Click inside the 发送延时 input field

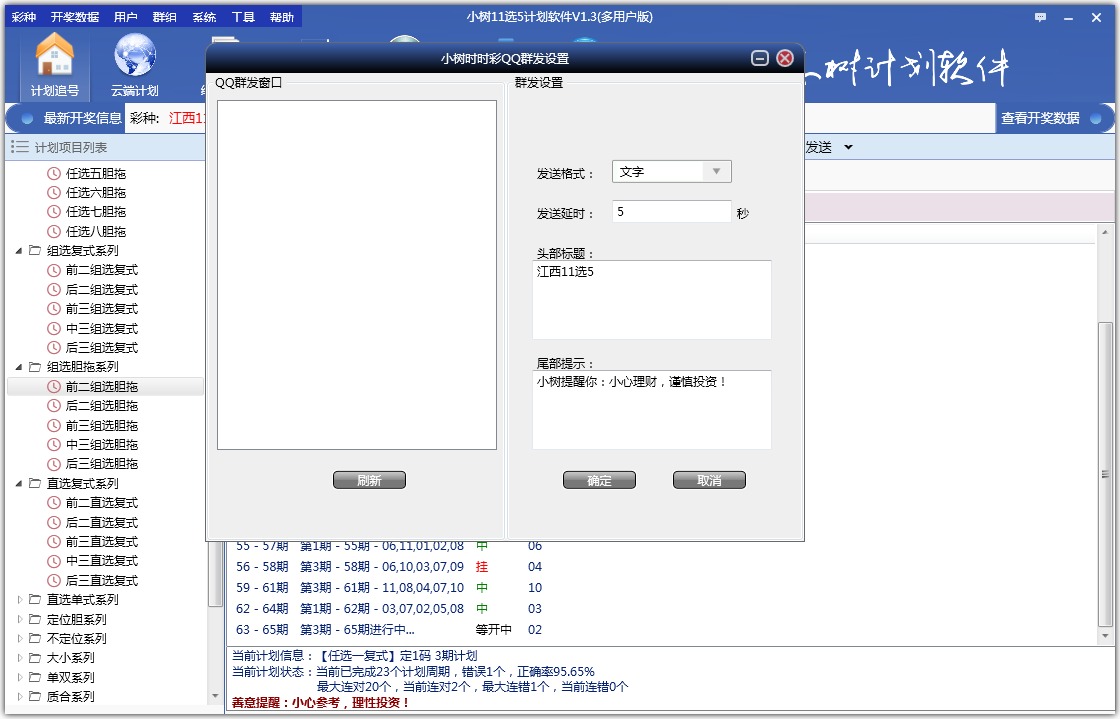(x=670, y=211)
